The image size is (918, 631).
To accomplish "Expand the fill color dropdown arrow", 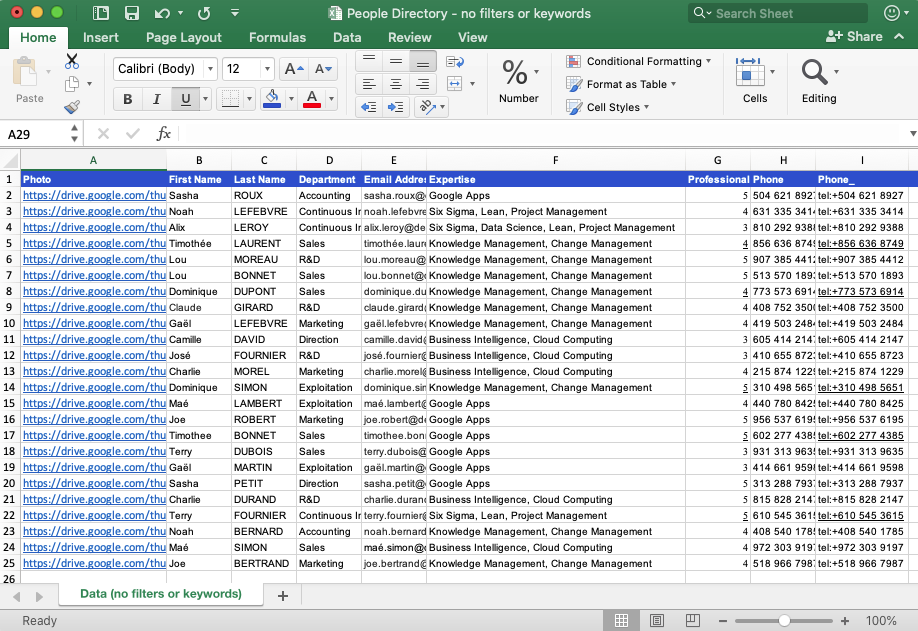I will 291,99.
